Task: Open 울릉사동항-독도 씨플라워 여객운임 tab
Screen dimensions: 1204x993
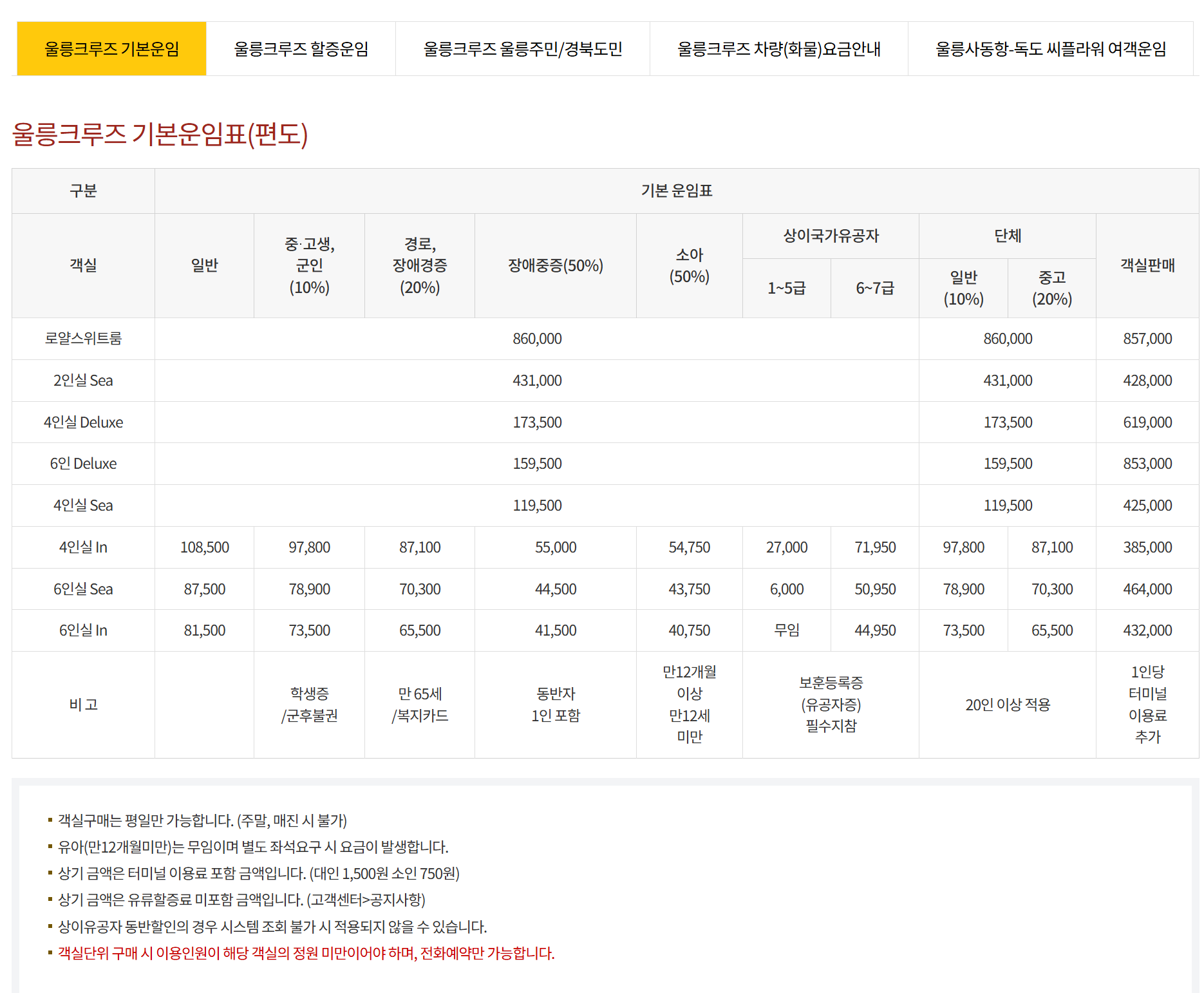Action: click(x=1051, y=49)
